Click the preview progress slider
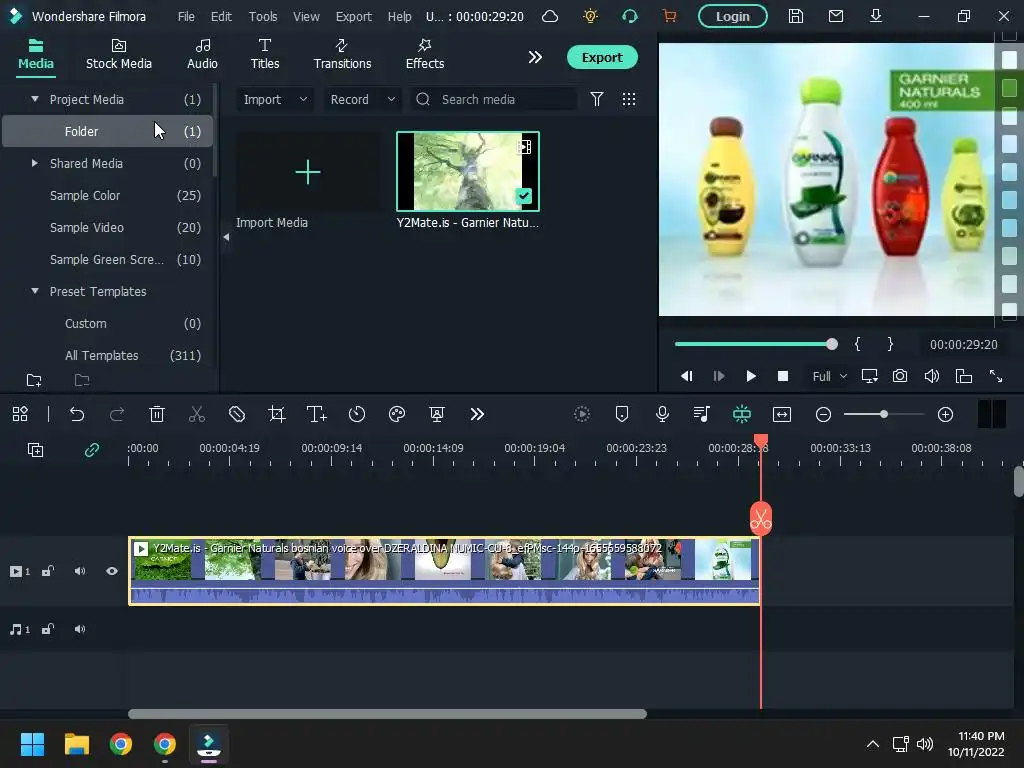 coord(756,344)
